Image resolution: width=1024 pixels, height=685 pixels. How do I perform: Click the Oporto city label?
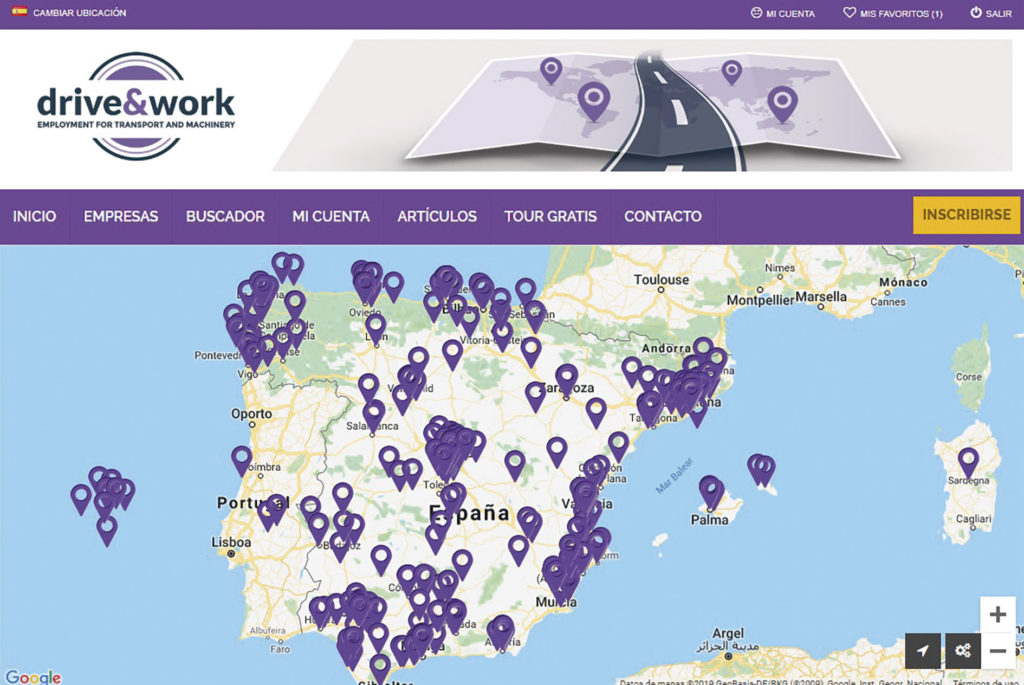coord(251,413)
